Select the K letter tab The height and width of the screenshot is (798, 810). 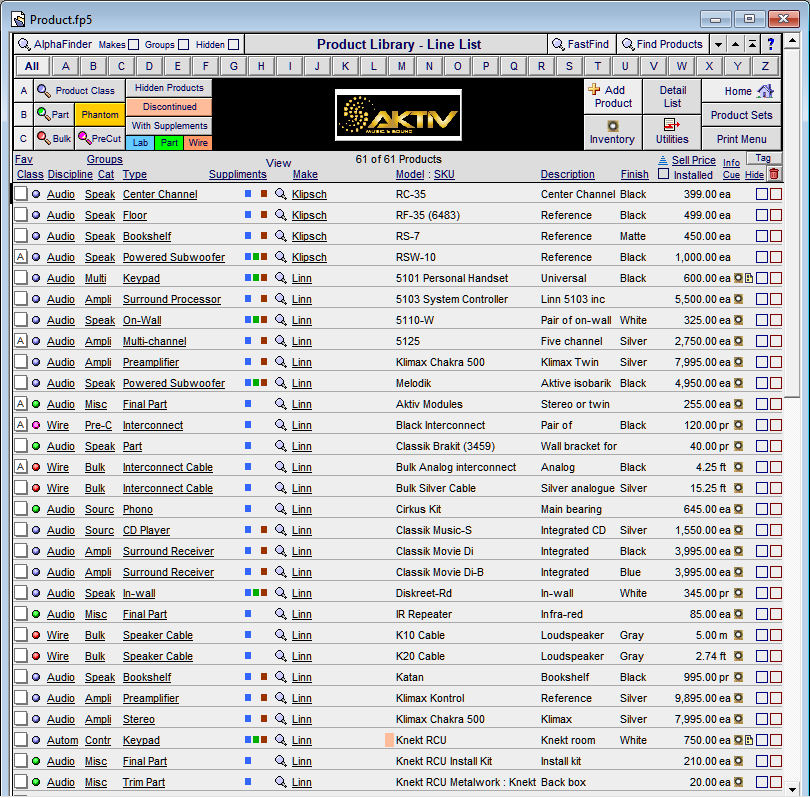coord(346,66)
